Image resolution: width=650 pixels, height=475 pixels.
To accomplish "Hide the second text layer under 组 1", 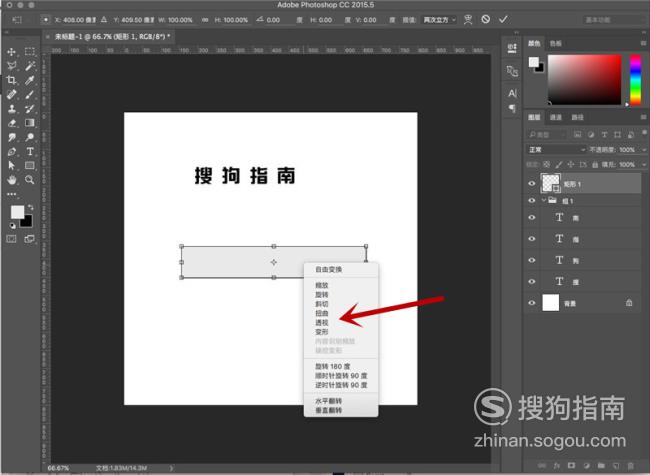I will [x=532, y=239].
